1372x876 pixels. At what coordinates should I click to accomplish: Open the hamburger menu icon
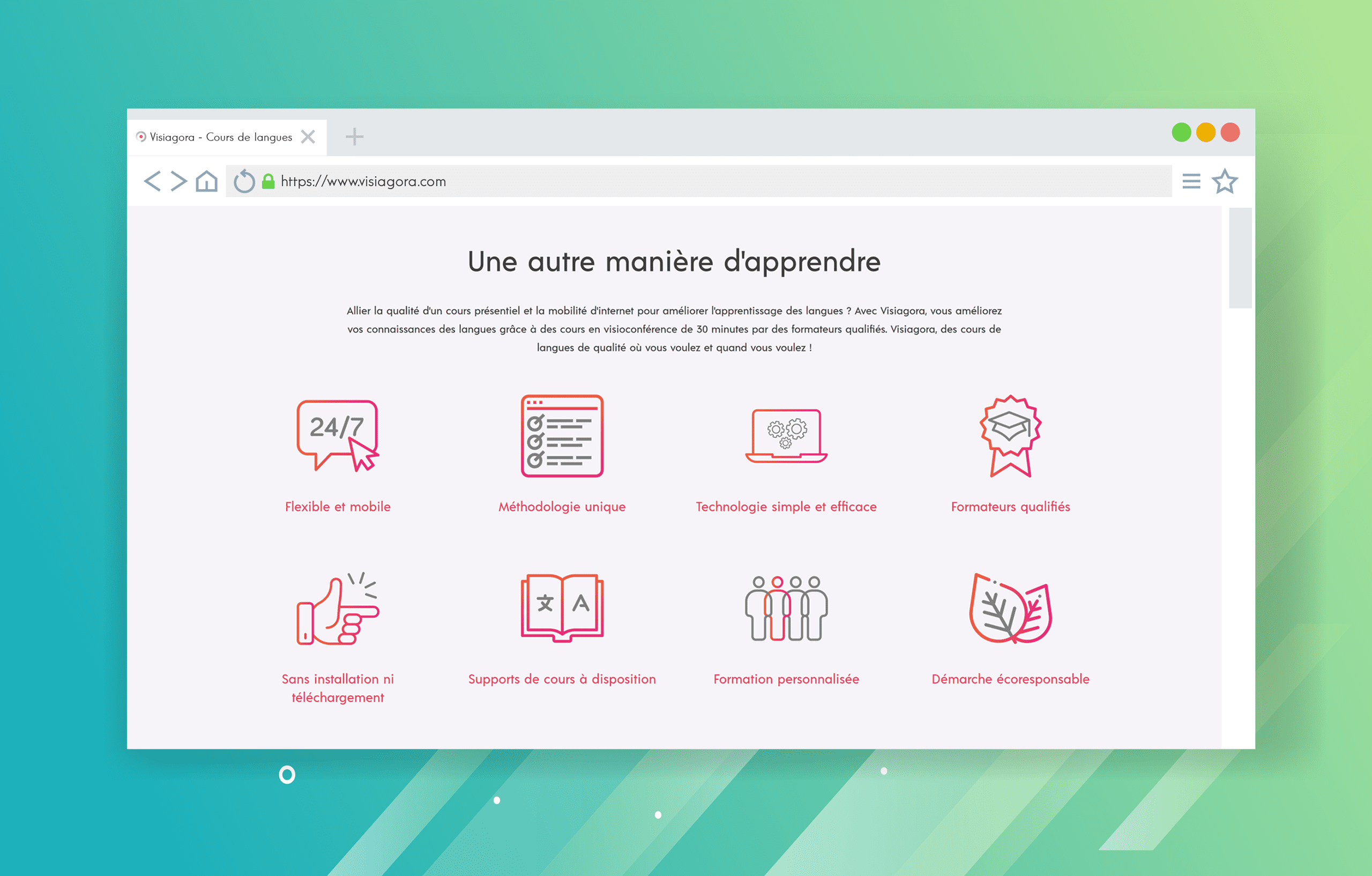pyautogui.click(x=1191, y=181)
